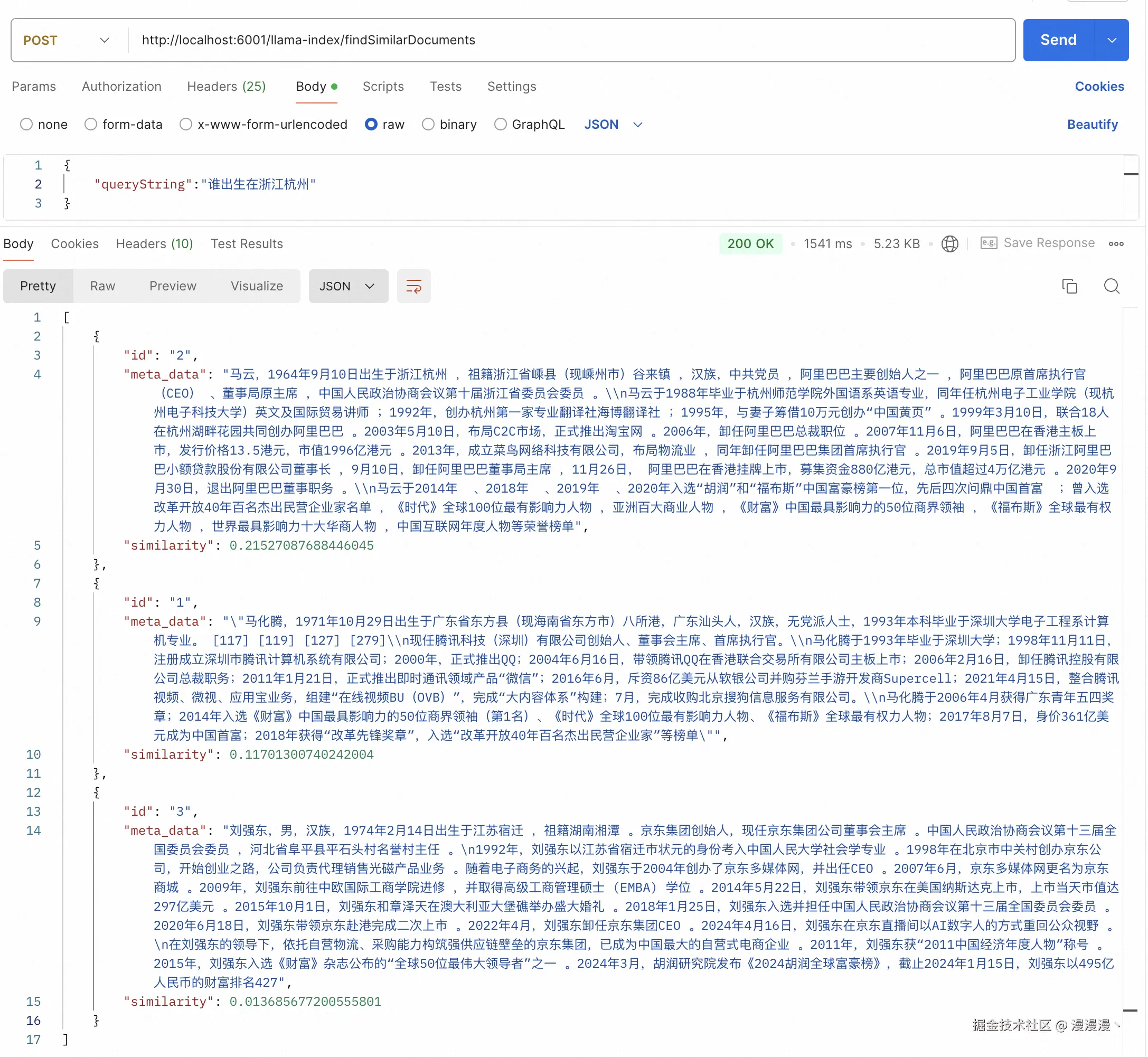Open search in response with magnifier icon
Screen dimensions: 1148x1057
1112,286
